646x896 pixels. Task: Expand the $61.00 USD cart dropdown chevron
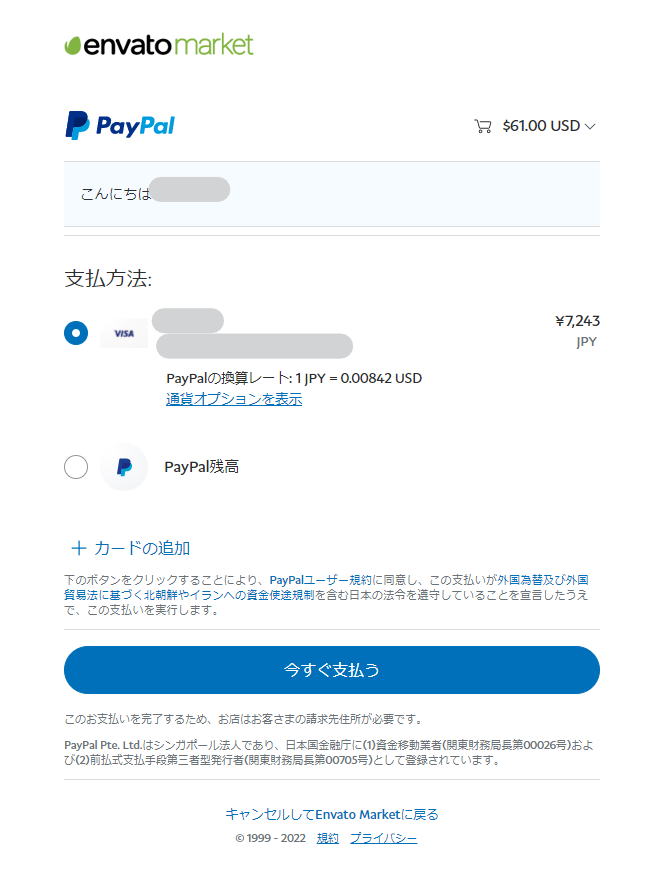point(591,126)
